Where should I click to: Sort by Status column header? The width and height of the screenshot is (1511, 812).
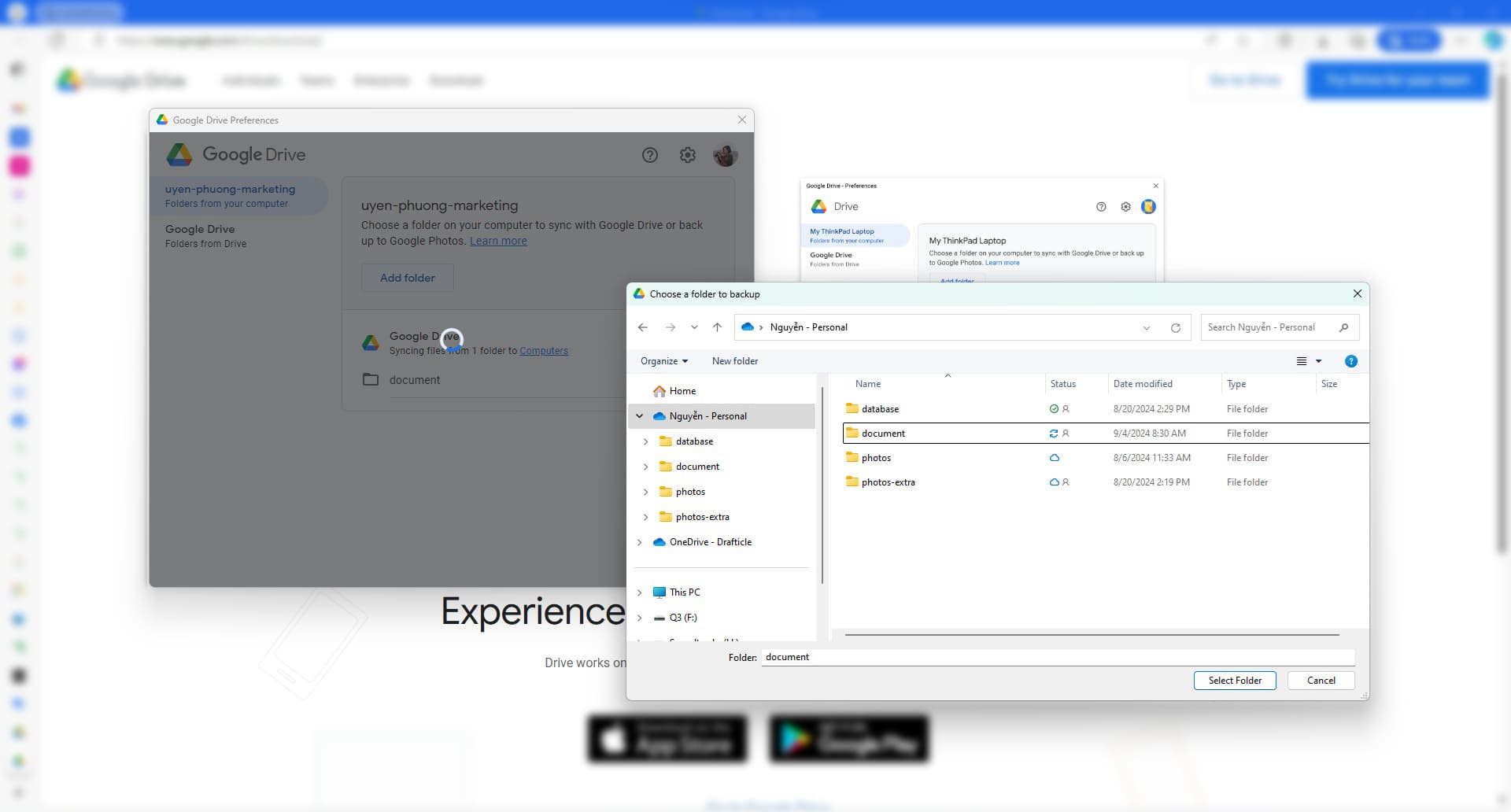pyautogui.click(x=1063, y=384)
